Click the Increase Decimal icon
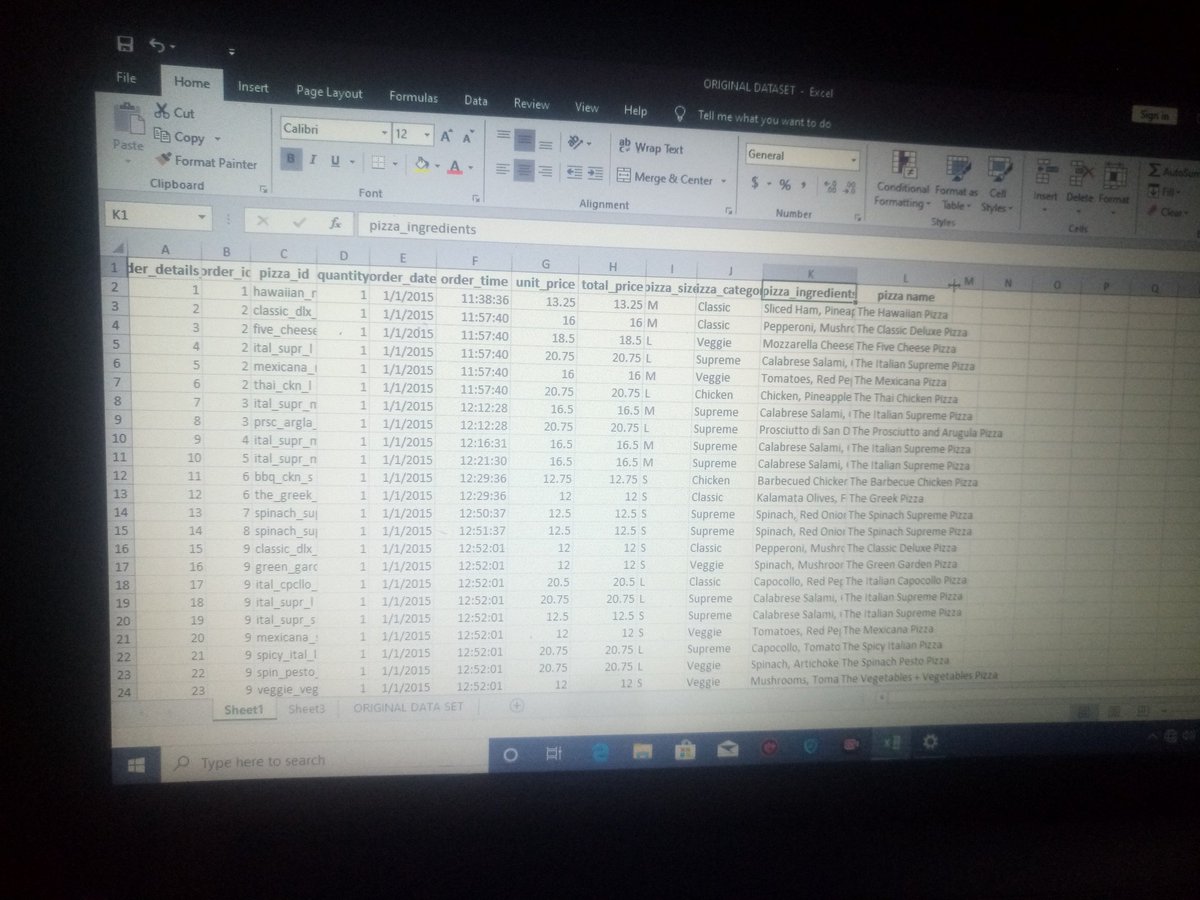 [x=829, y=186]
